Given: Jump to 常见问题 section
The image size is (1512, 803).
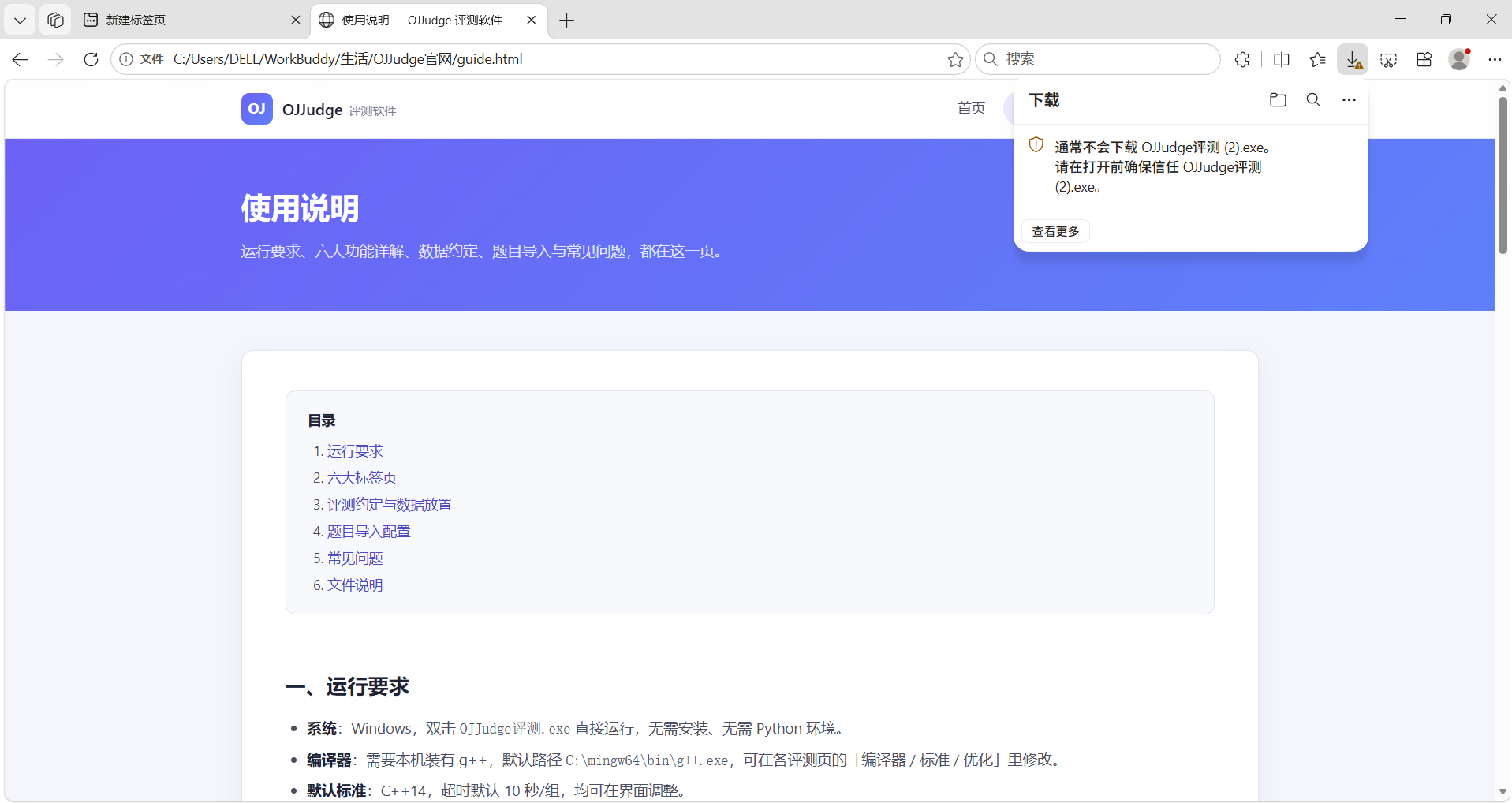Looking at the screenshot, I should (355, 558).
